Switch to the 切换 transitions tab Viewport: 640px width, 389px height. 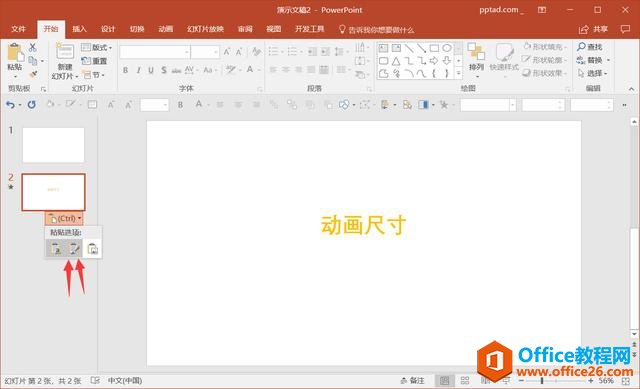click(137, 29)
